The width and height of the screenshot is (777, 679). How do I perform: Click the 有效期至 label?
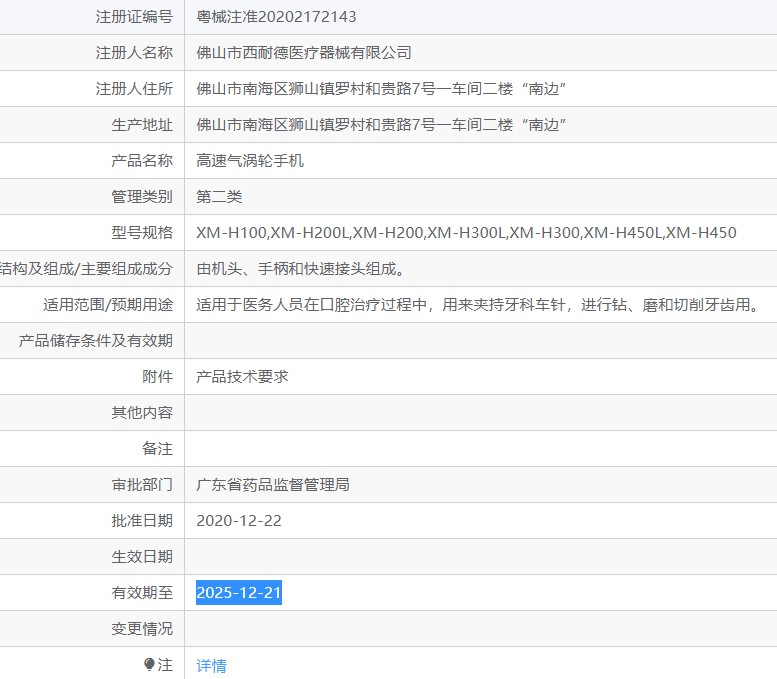(x=142, y=593)
